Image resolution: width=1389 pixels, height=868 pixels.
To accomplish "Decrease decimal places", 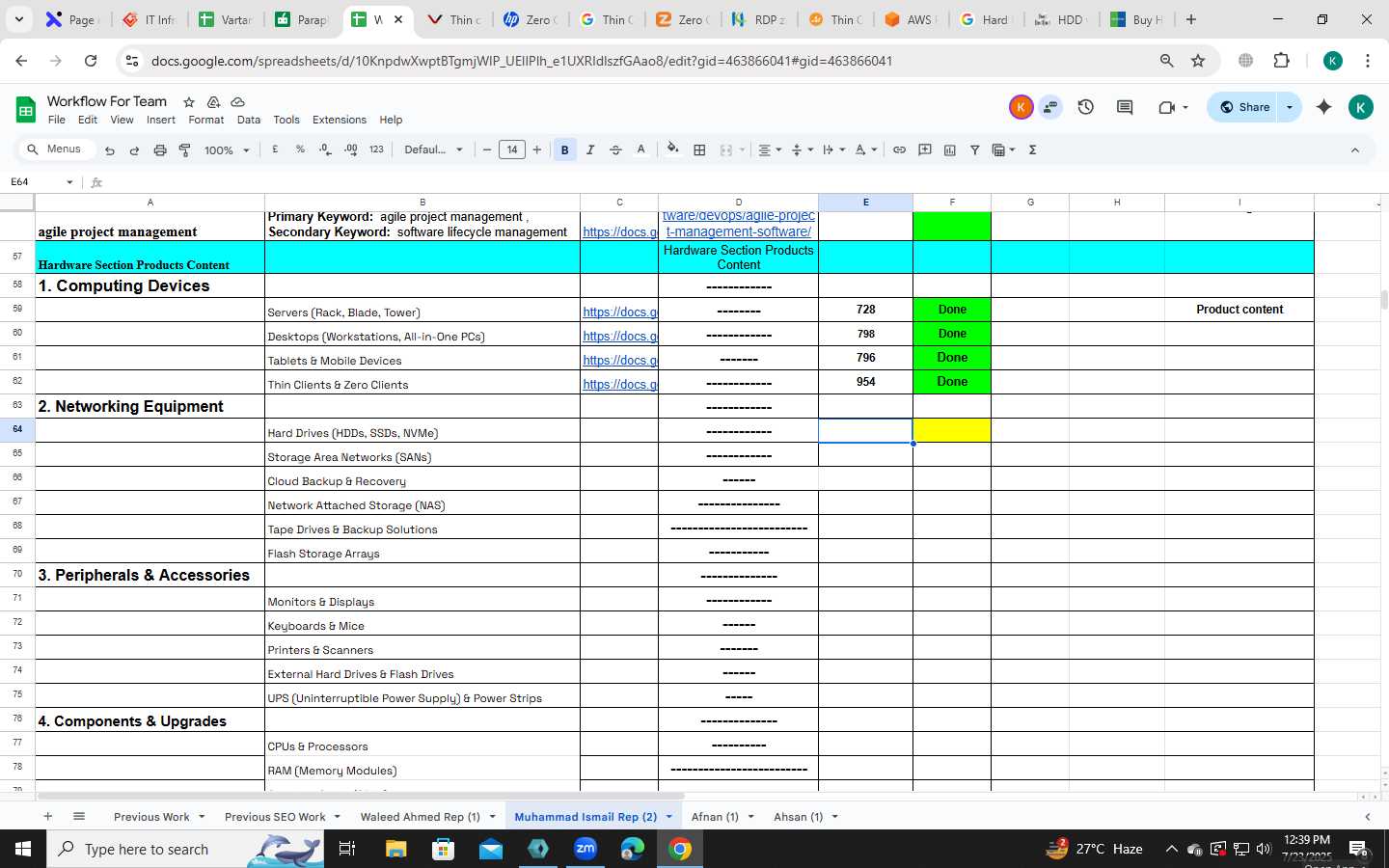I will tap(325, 149).
